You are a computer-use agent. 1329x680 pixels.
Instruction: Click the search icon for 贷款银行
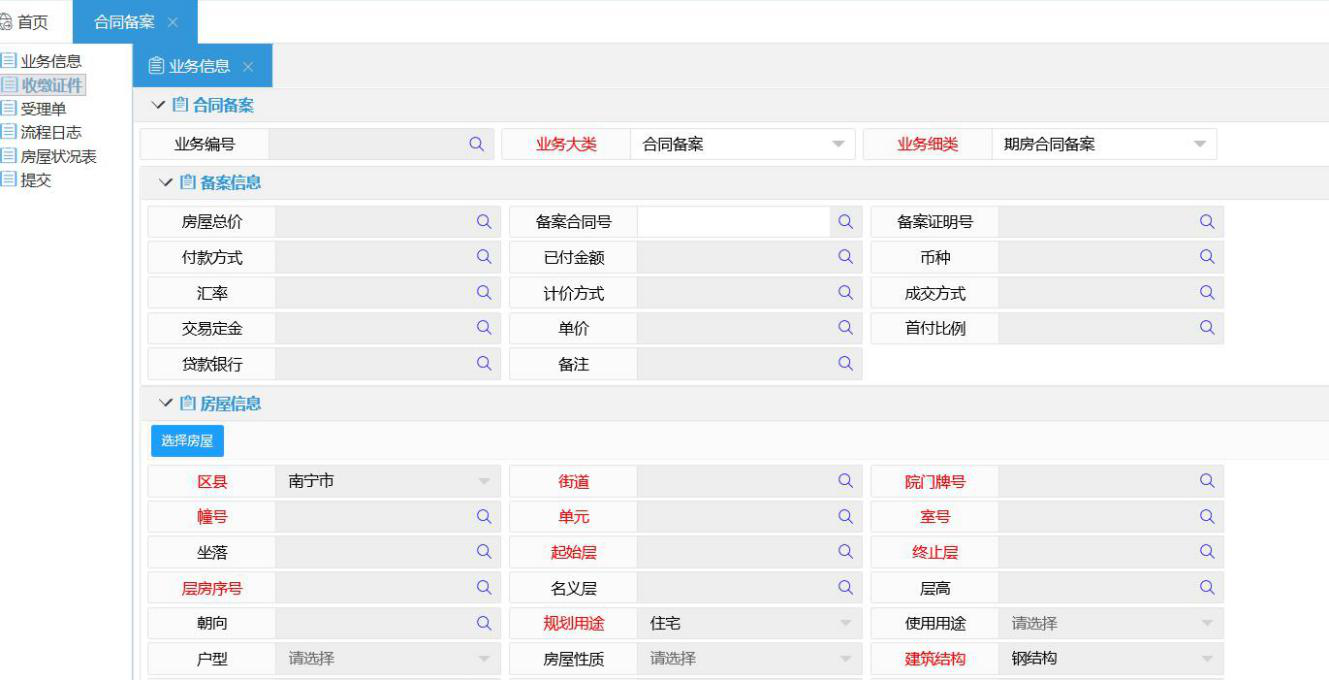point(484,364)
